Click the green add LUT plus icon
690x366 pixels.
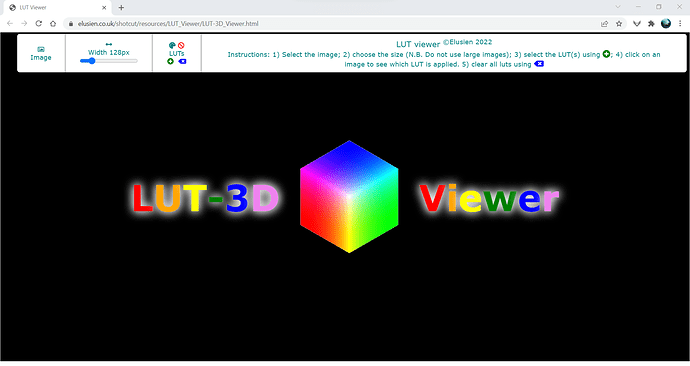point(170,62)
